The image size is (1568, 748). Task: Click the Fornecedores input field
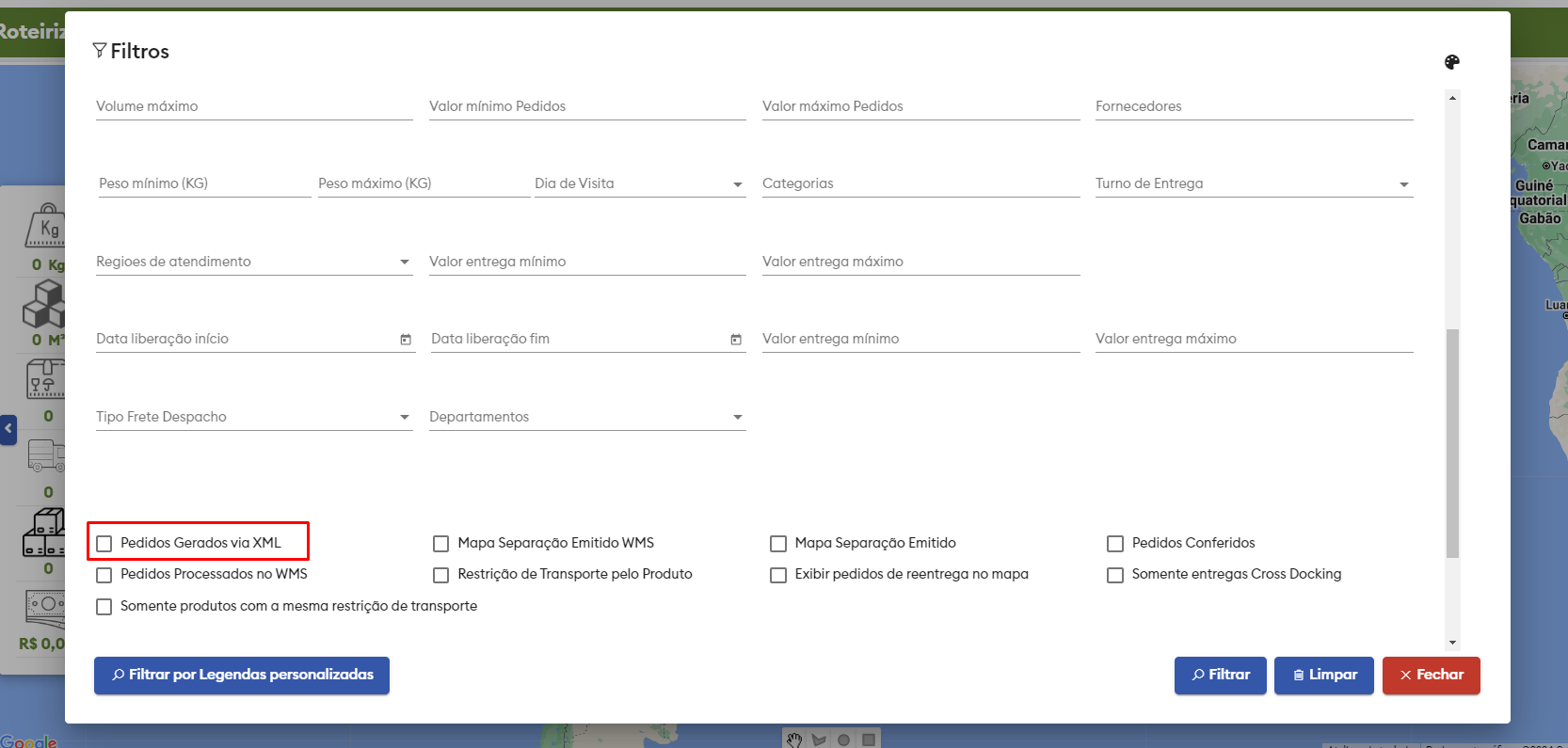[x=1254, y=106]
